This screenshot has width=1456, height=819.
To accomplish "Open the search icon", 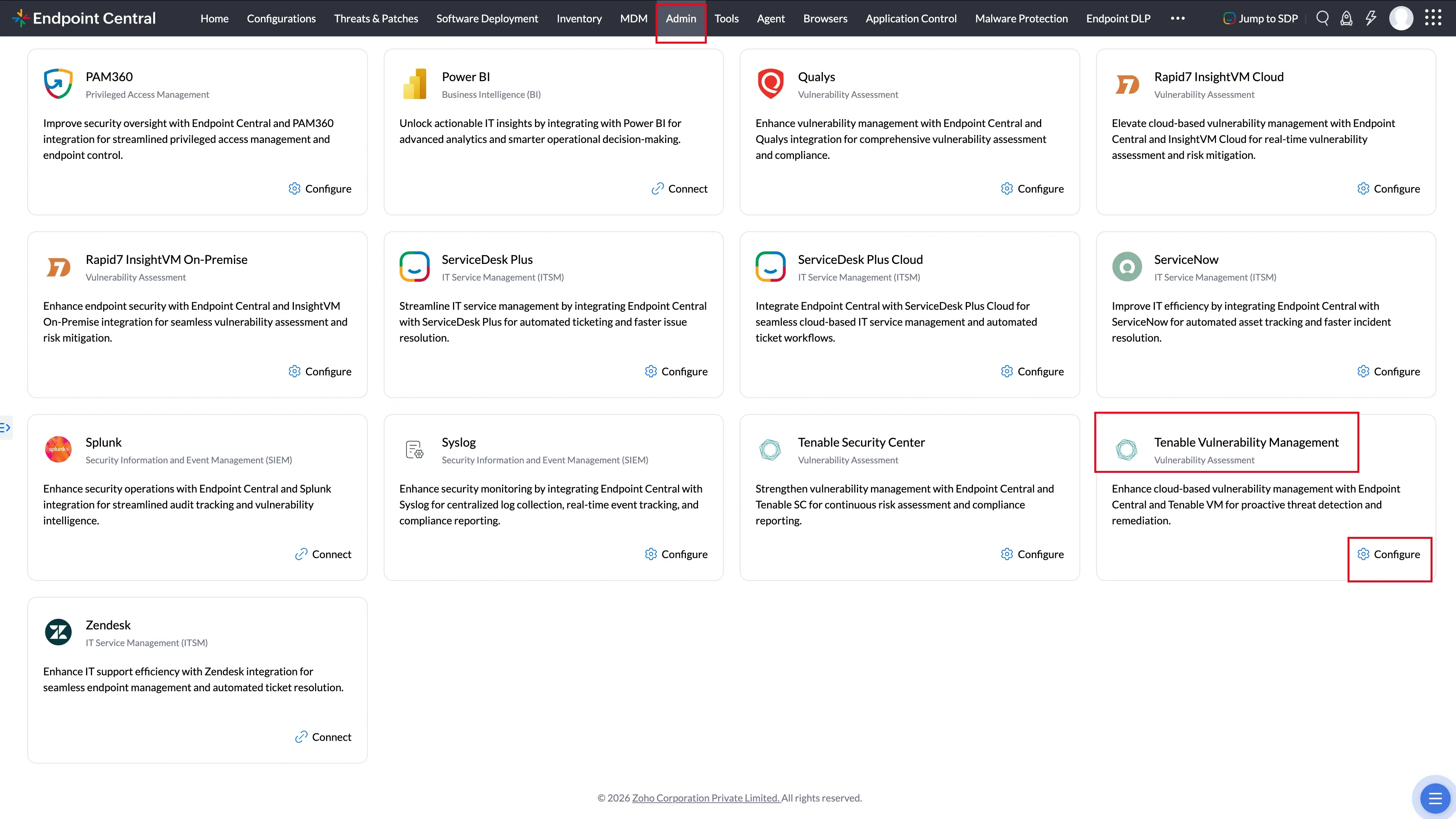I will coord(1322,18).
